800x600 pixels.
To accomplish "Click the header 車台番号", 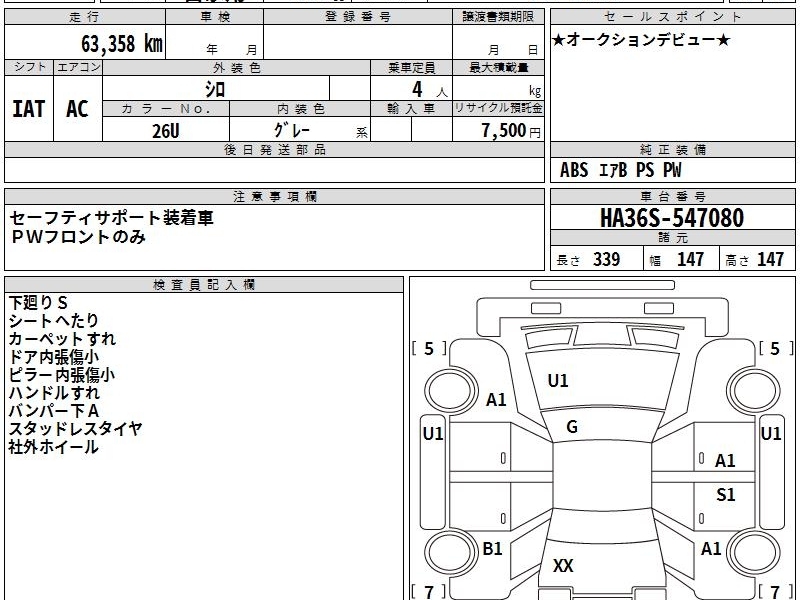I will (x=672, y=196).
